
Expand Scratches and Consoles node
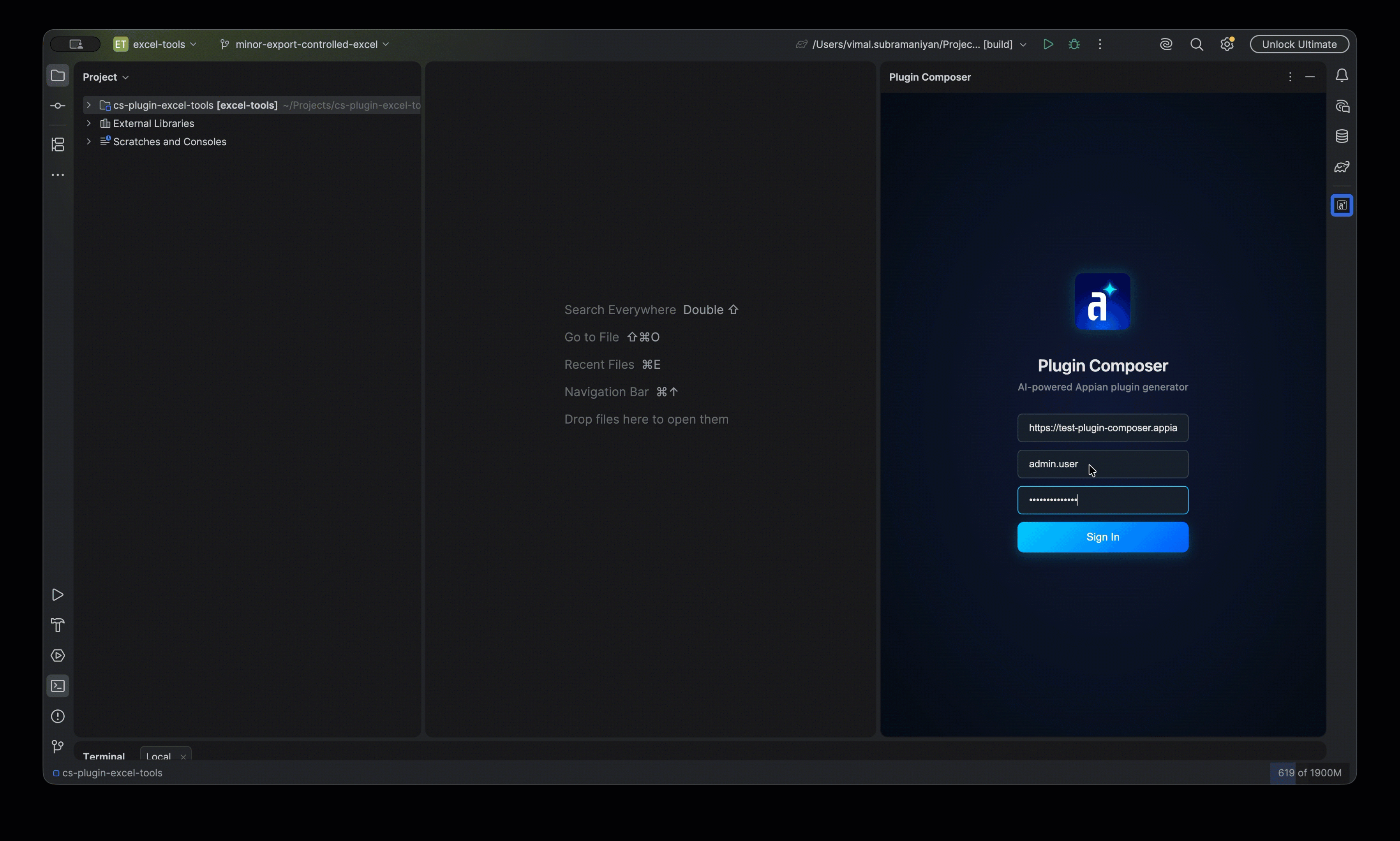click(88, 142)
